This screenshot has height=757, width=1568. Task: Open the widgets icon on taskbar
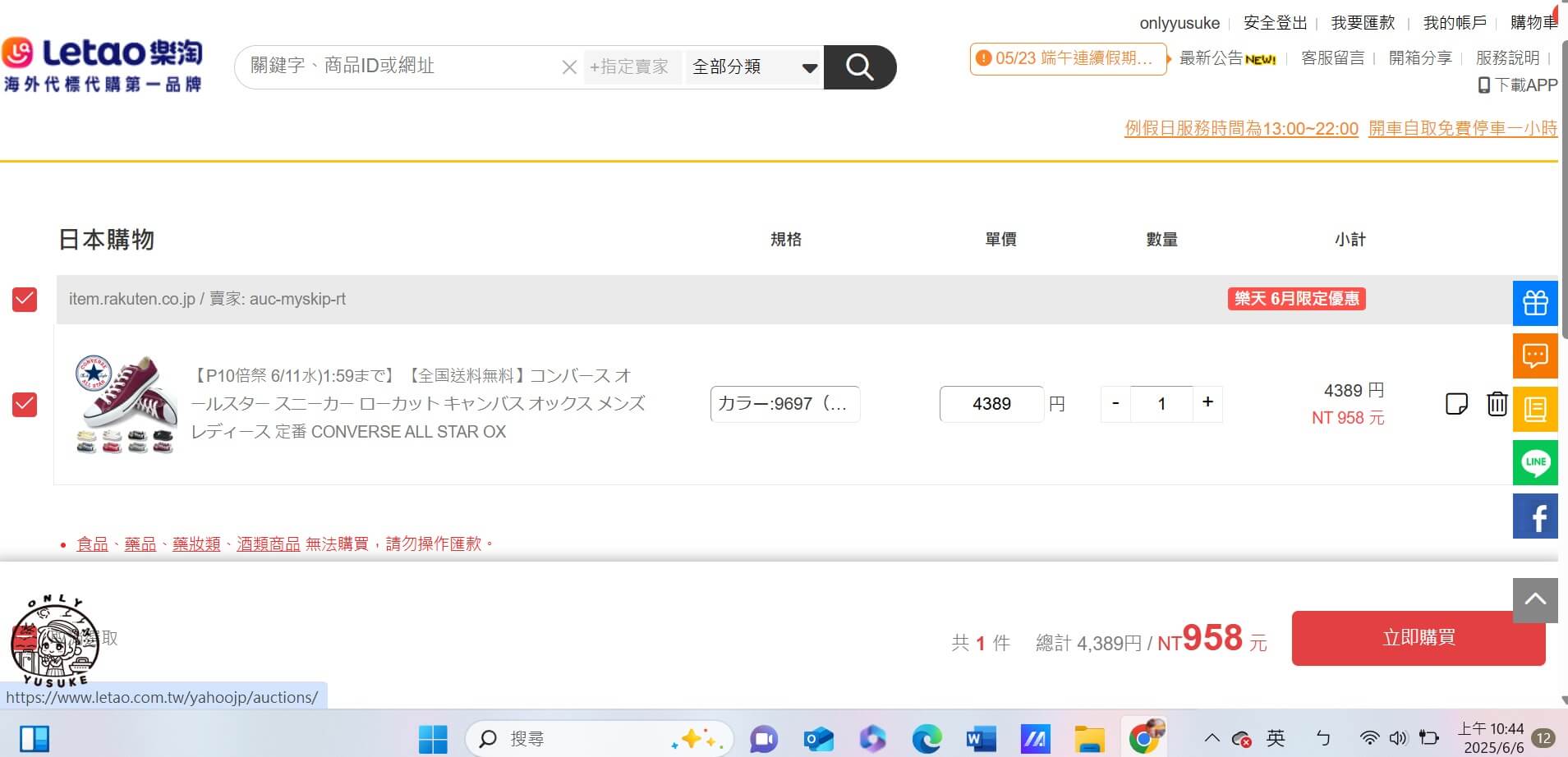tap(34, 739)
